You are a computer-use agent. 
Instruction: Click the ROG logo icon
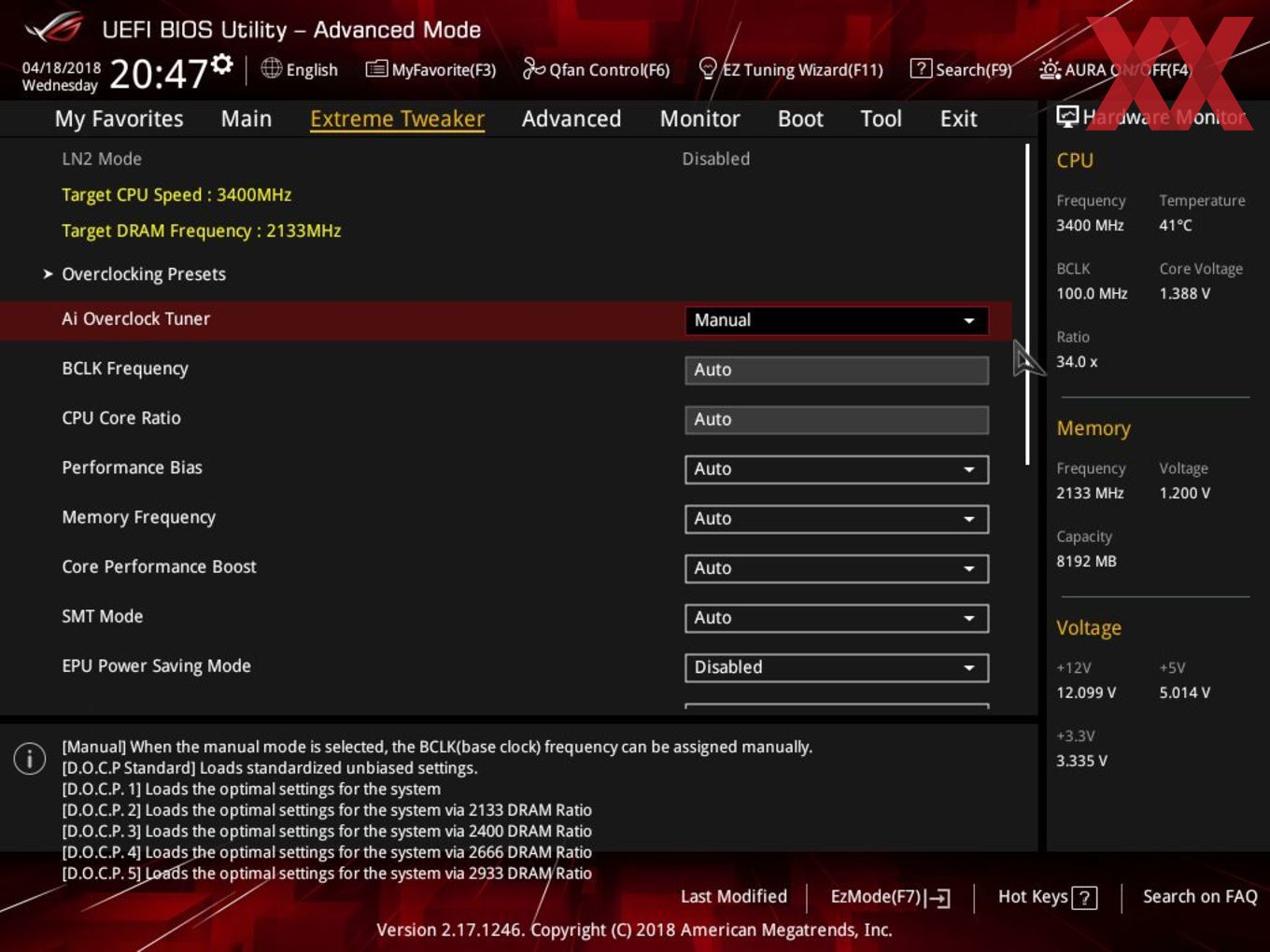[53, 28]
